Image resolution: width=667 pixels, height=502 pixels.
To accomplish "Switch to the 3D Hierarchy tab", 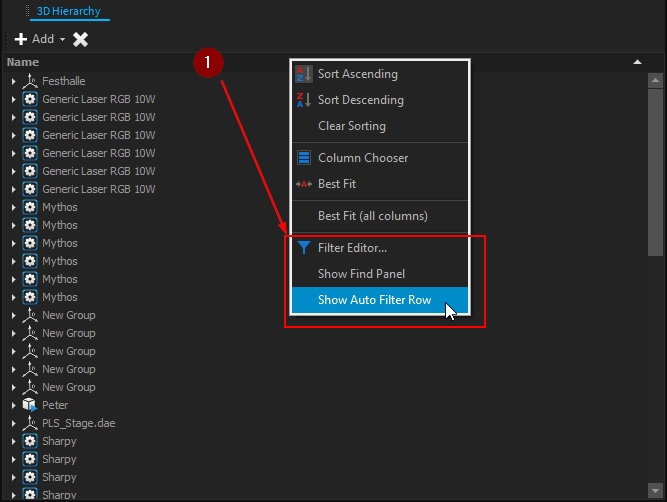I will tap(69, 11).
